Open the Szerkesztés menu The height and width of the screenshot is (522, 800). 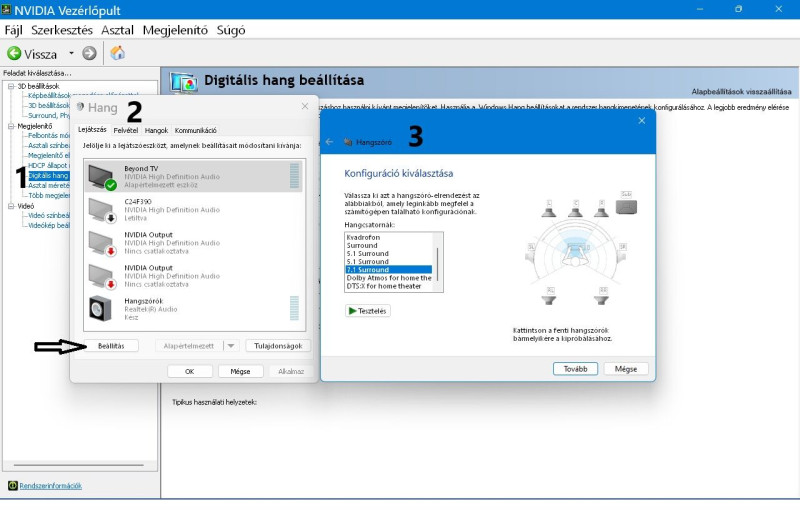point(62,30)
